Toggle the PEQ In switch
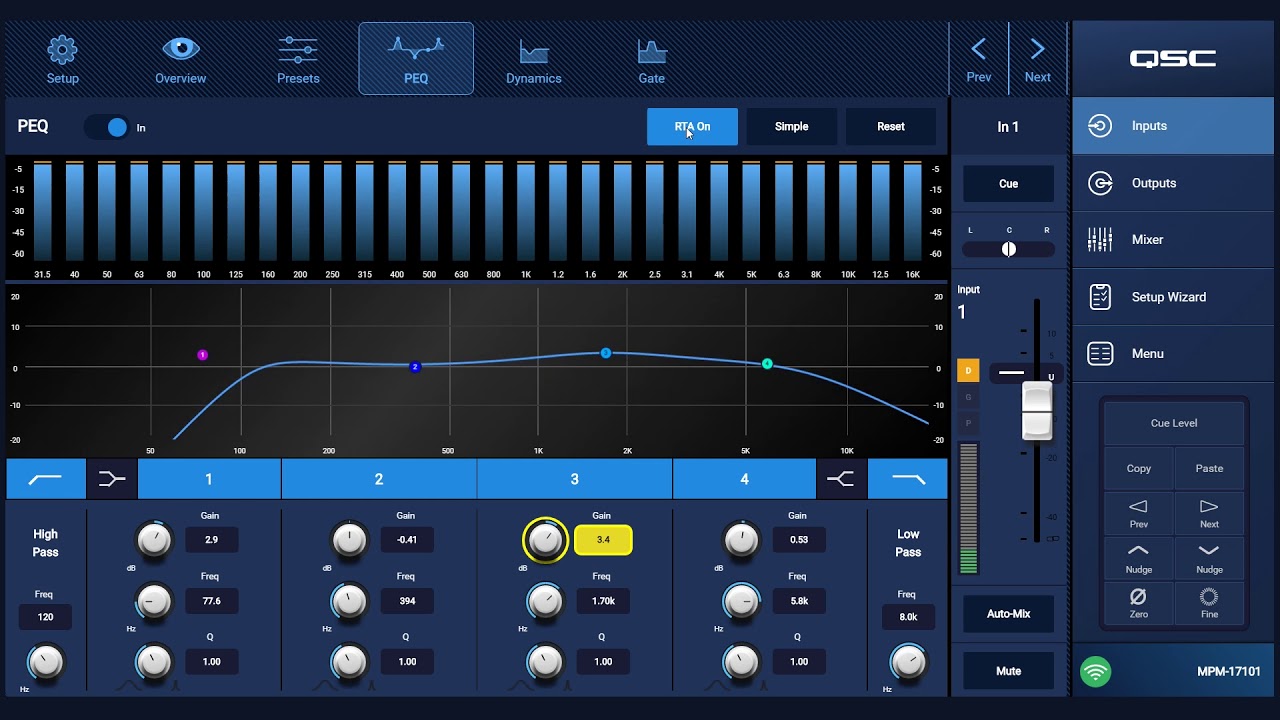This screenshot has height=720, width=1280. 107,127
